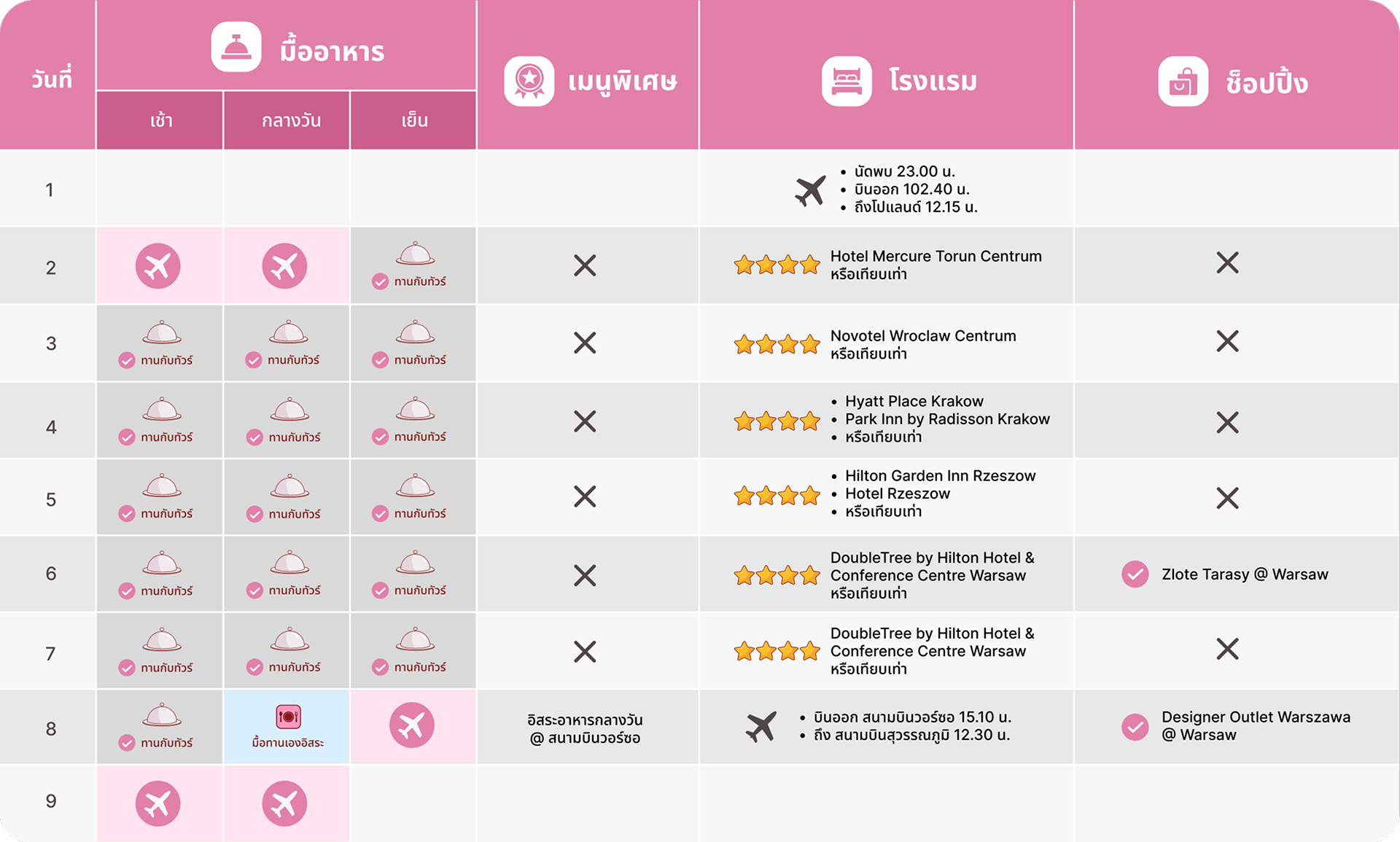Click the meal service bell icon in header
1400x842 pixels.
[x=236, y=47]
